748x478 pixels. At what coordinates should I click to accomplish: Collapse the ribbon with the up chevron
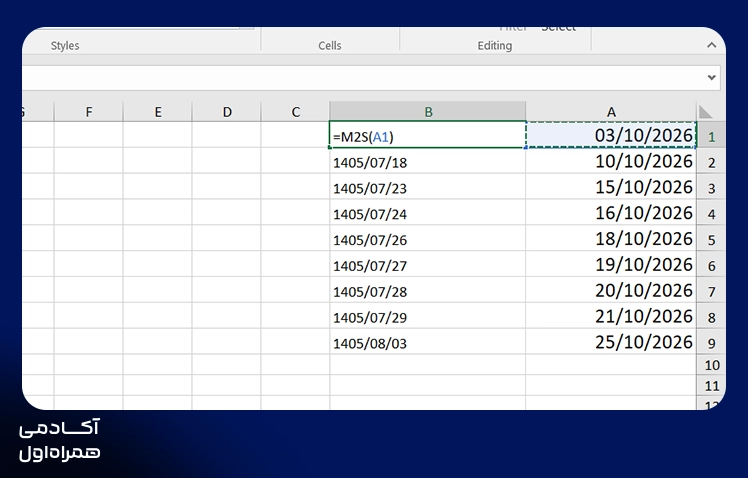pos(711,45)
